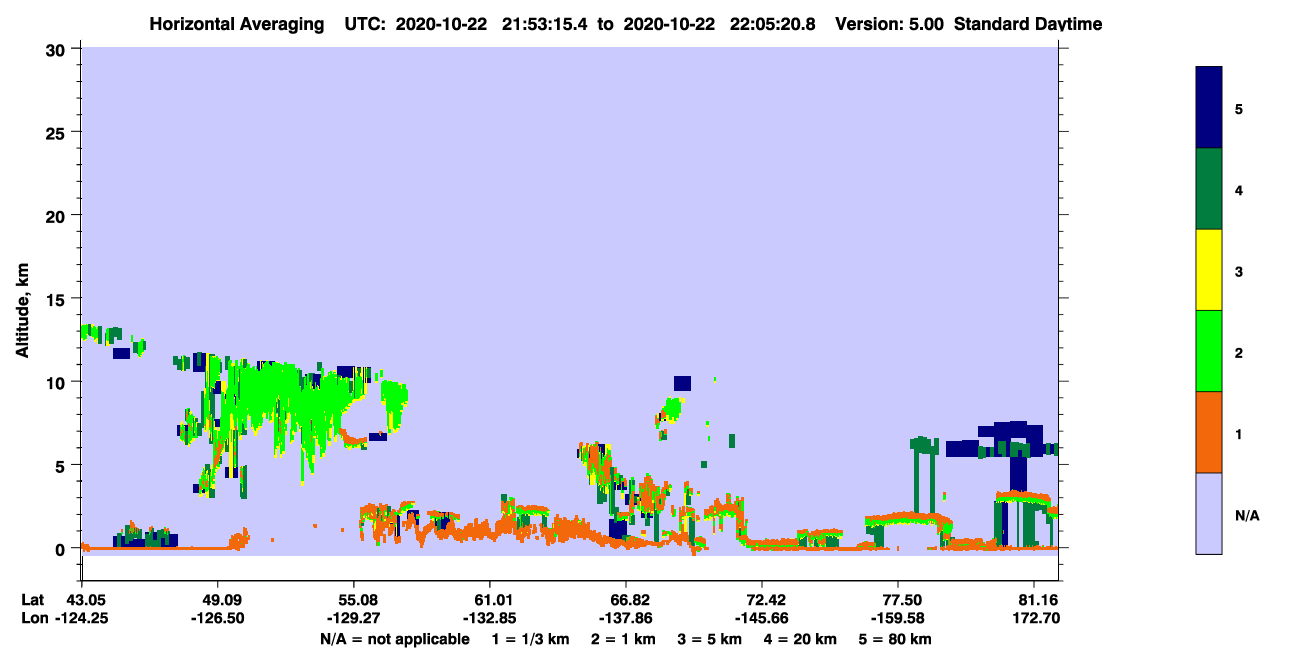
Task: Click latitude value 49.09
Action: 218,599
